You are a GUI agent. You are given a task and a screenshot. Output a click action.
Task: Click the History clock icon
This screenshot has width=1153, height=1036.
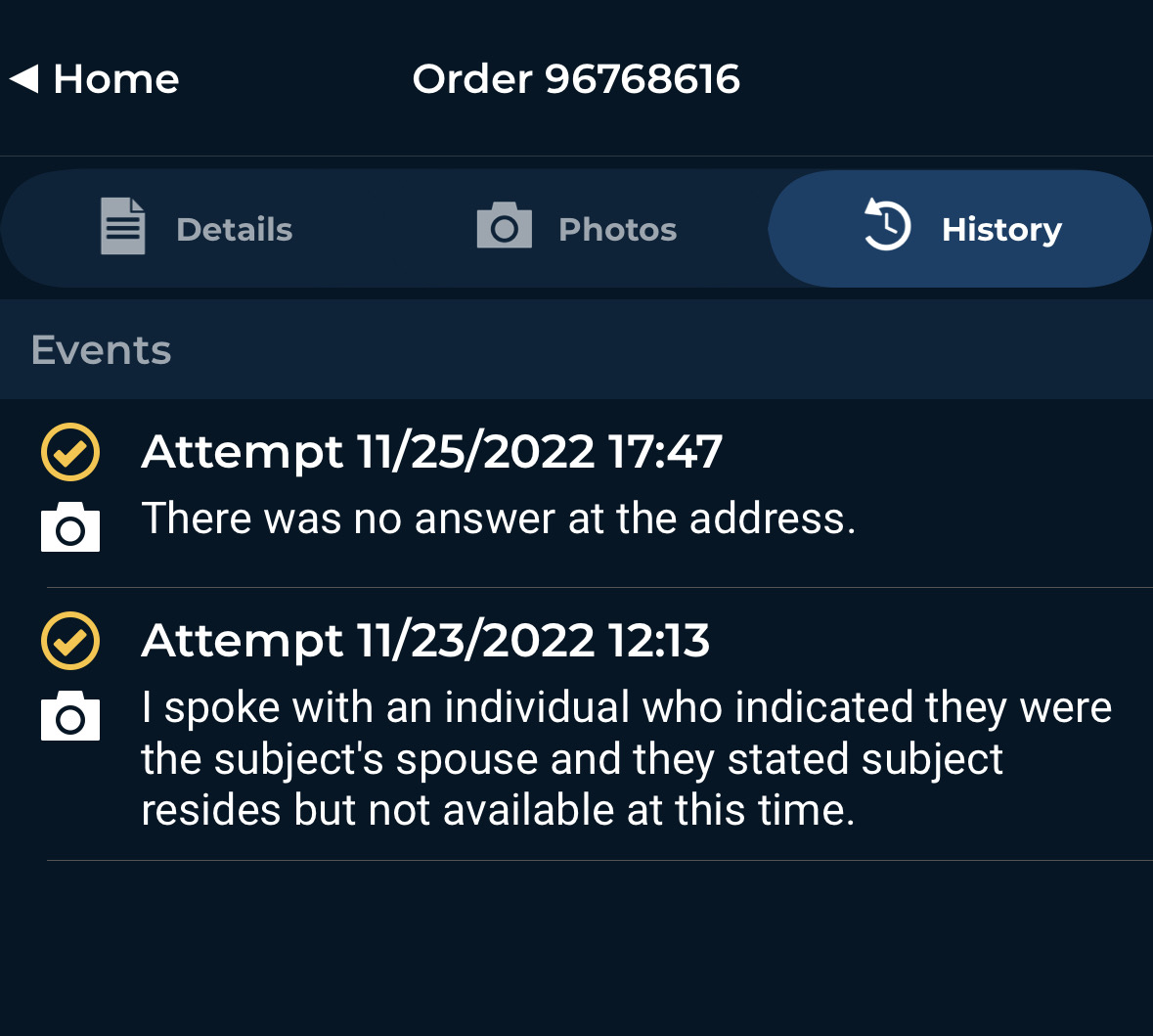coord(886,225)
